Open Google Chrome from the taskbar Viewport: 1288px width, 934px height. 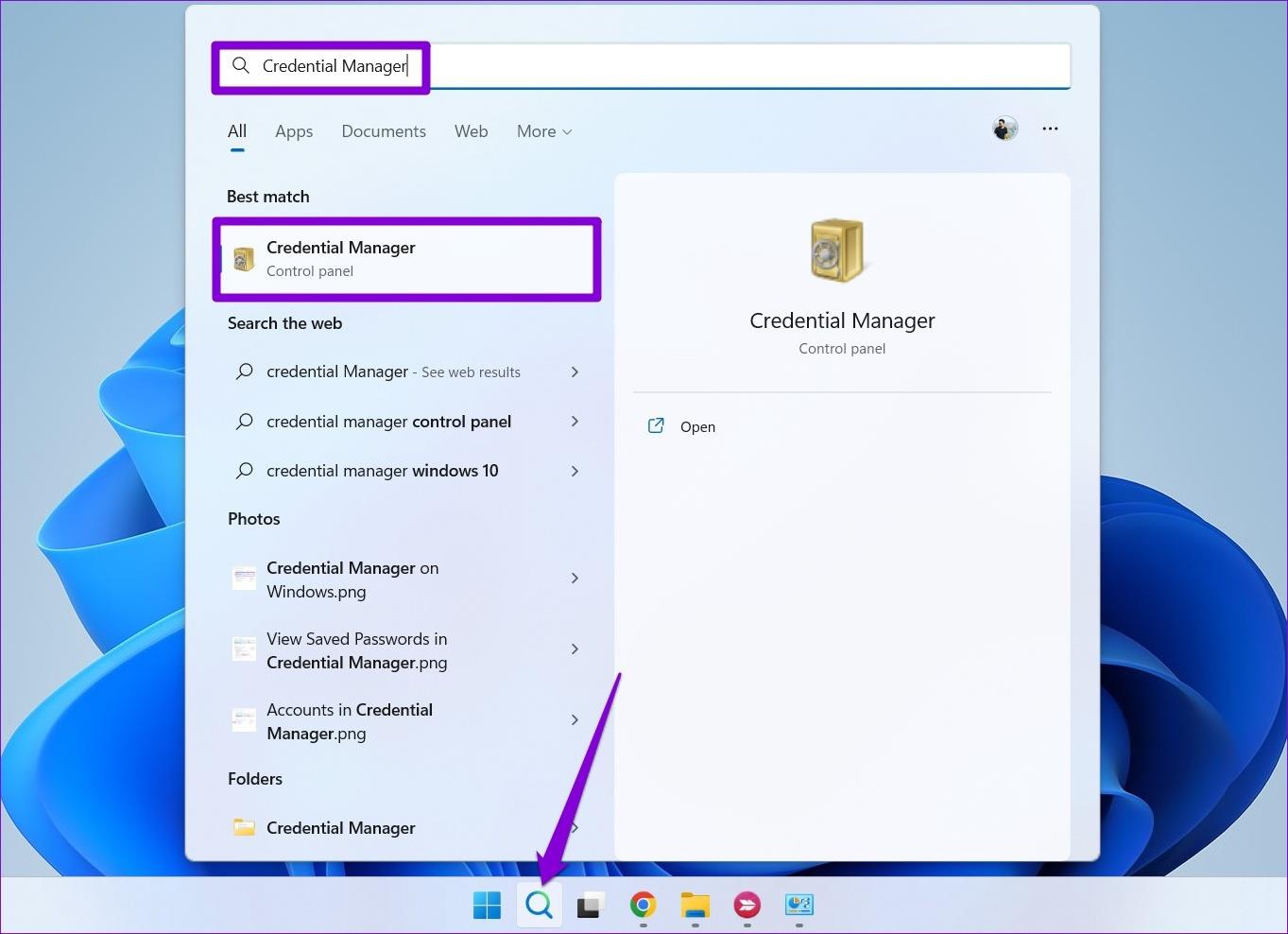(x=643, y=905)
